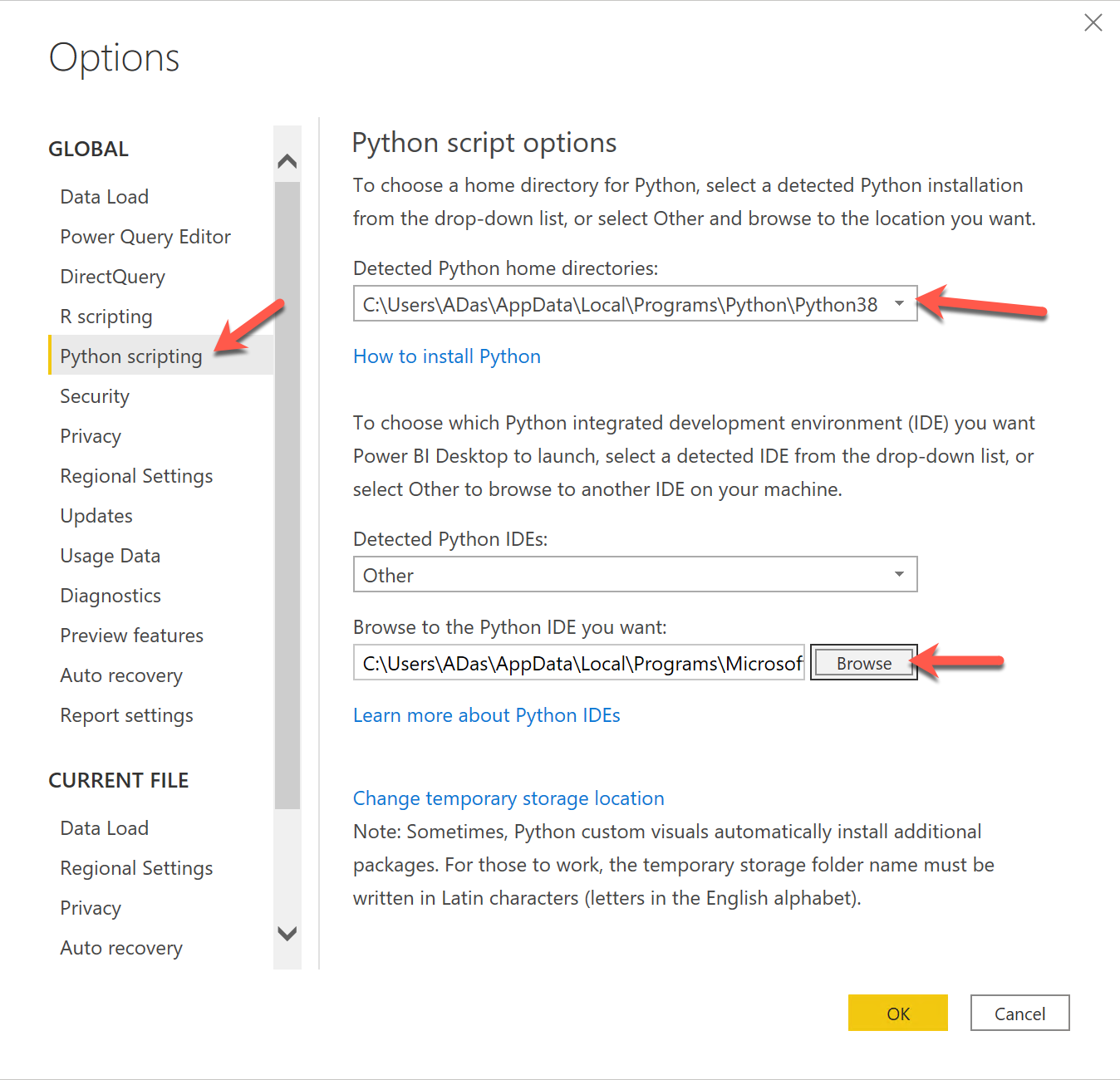Select Python scripting in the Global list
Image resolution: width=1120 pixels, height=1080 pixels.
130,356
